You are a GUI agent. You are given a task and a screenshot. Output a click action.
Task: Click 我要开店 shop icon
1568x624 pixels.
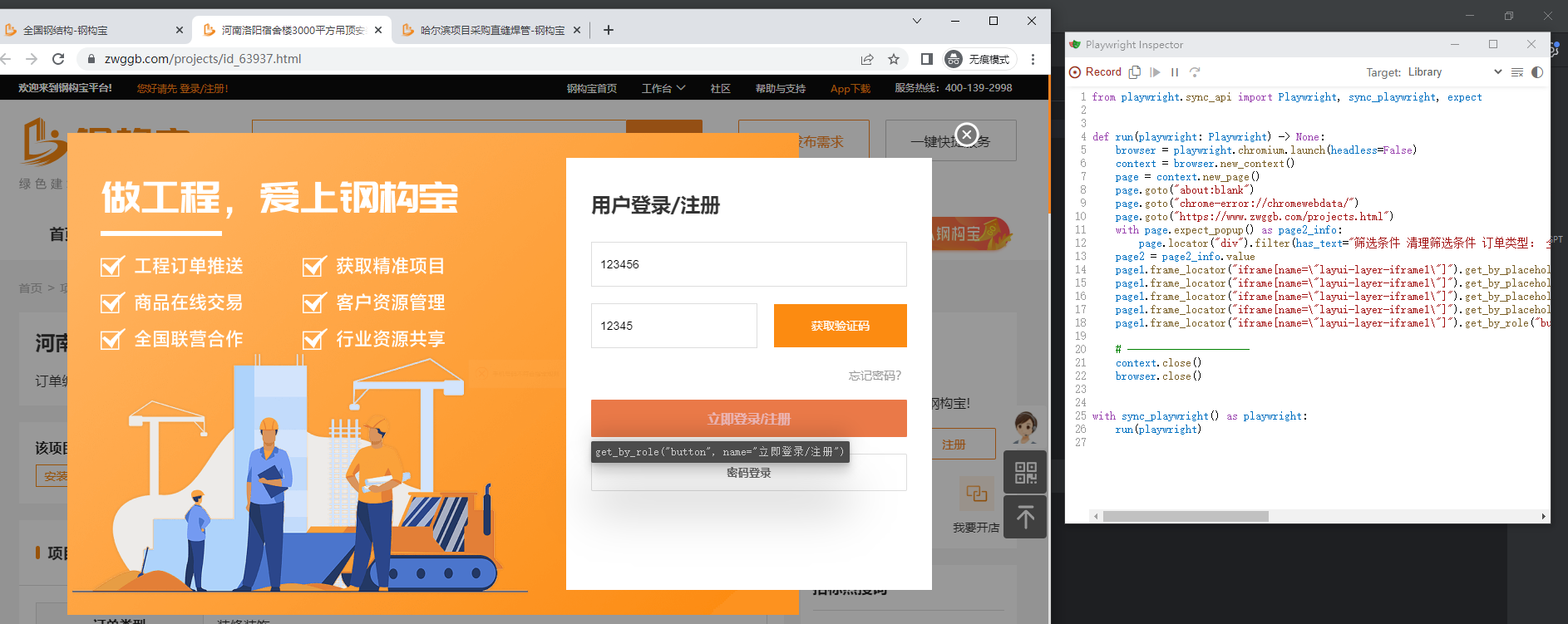click(x=977, y=494)
